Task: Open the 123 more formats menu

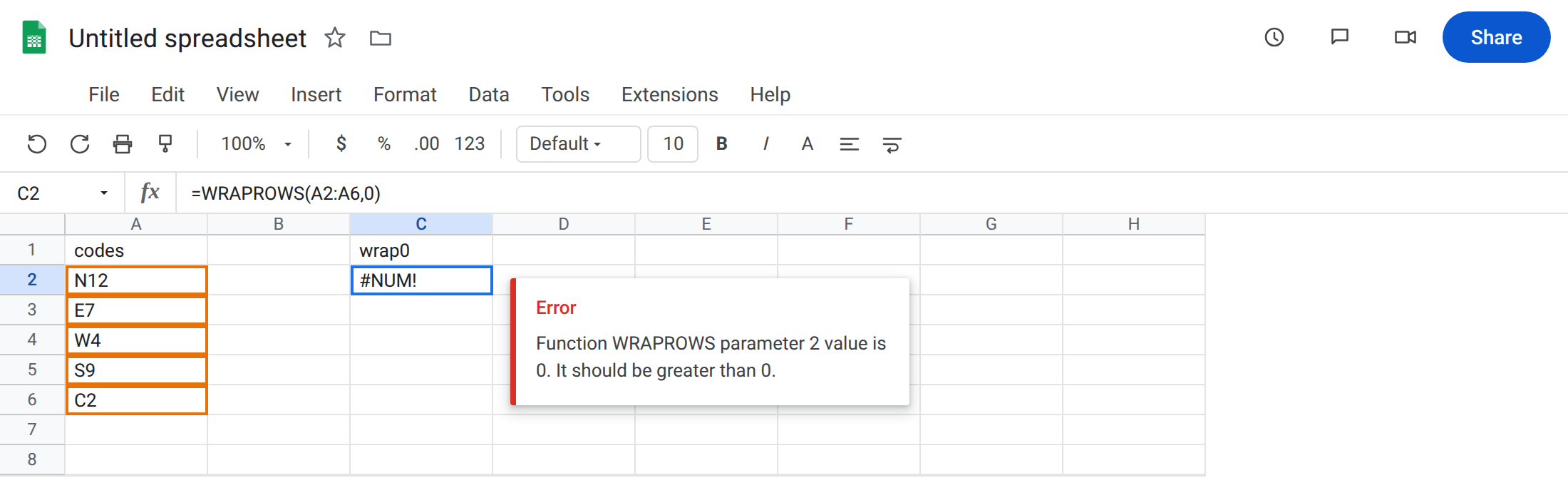Action: pos(470,144)
